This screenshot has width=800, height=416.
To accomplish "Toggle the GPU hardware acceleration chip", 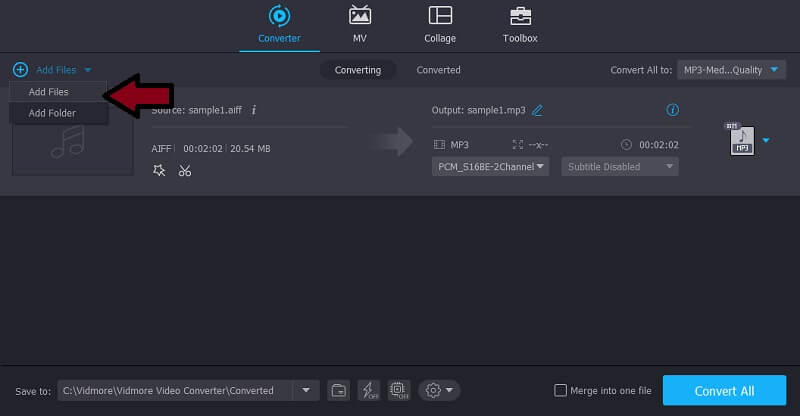I will [x=398, y=390].
